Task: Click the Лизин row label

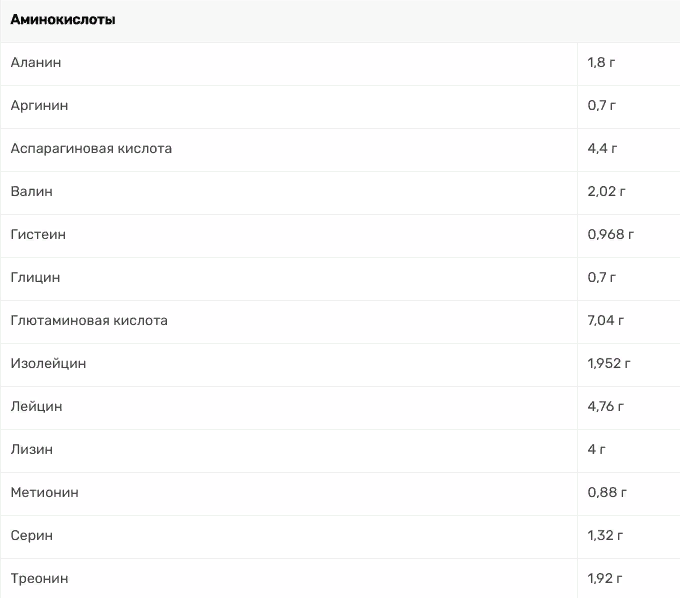Action: pos(32,449)
